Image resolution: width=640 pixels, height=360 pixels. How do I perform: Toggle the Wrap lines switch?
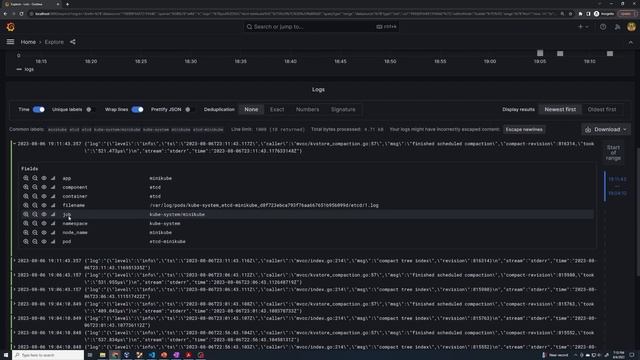138,109
